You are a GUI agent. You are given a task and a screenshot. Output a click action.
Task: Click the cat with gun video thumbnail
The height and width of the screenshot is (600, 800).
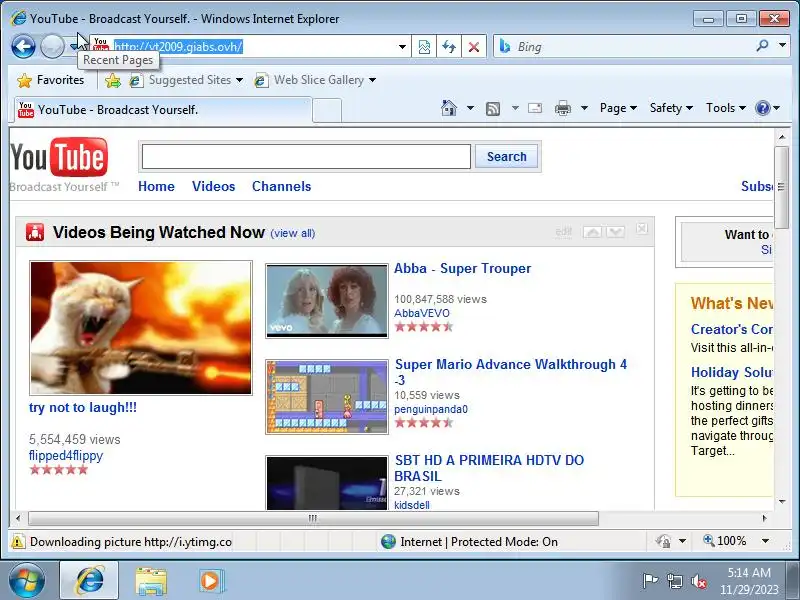tap(141, 328)
